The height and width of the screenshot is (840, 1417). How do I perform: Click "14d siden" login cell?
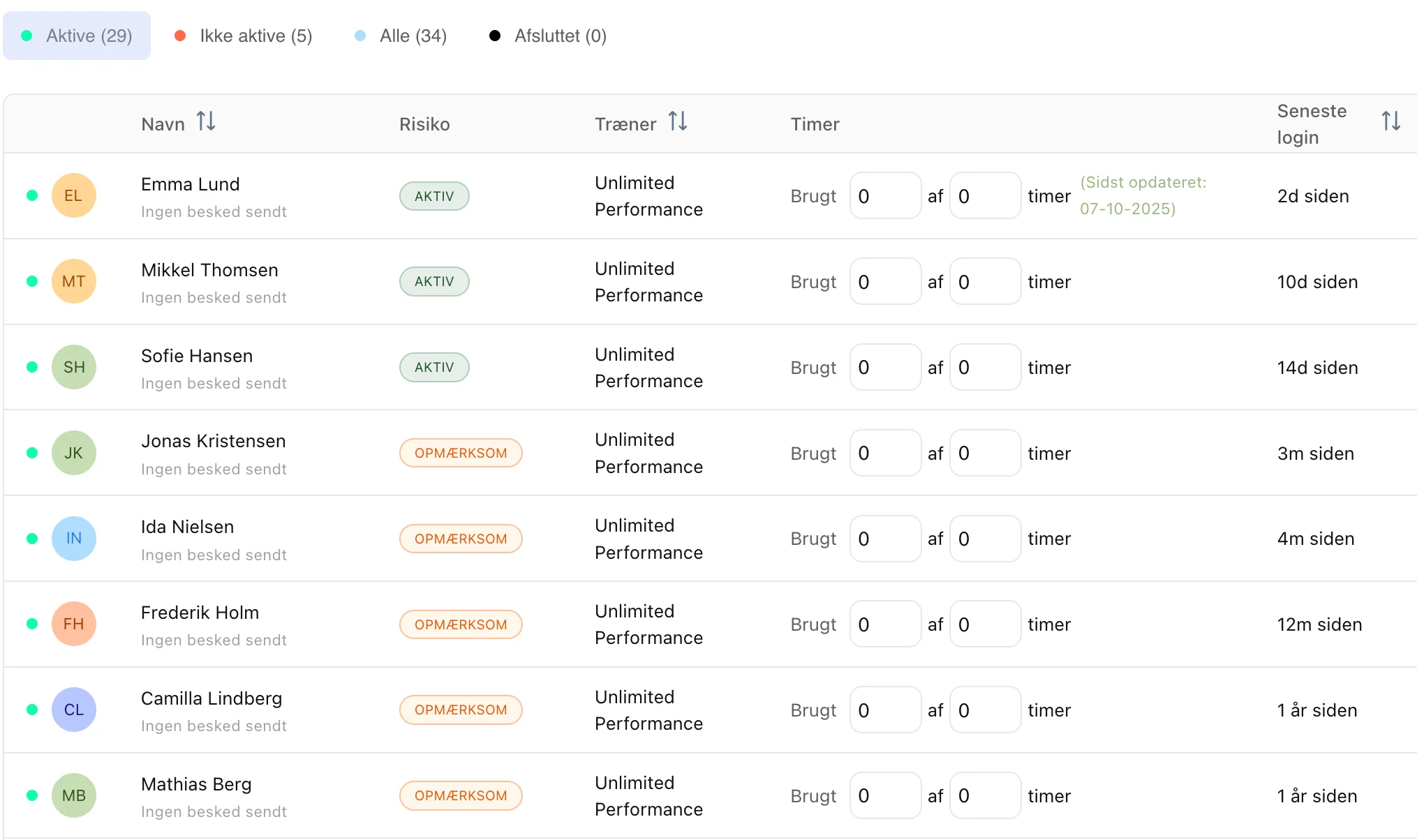point(1317,368)
